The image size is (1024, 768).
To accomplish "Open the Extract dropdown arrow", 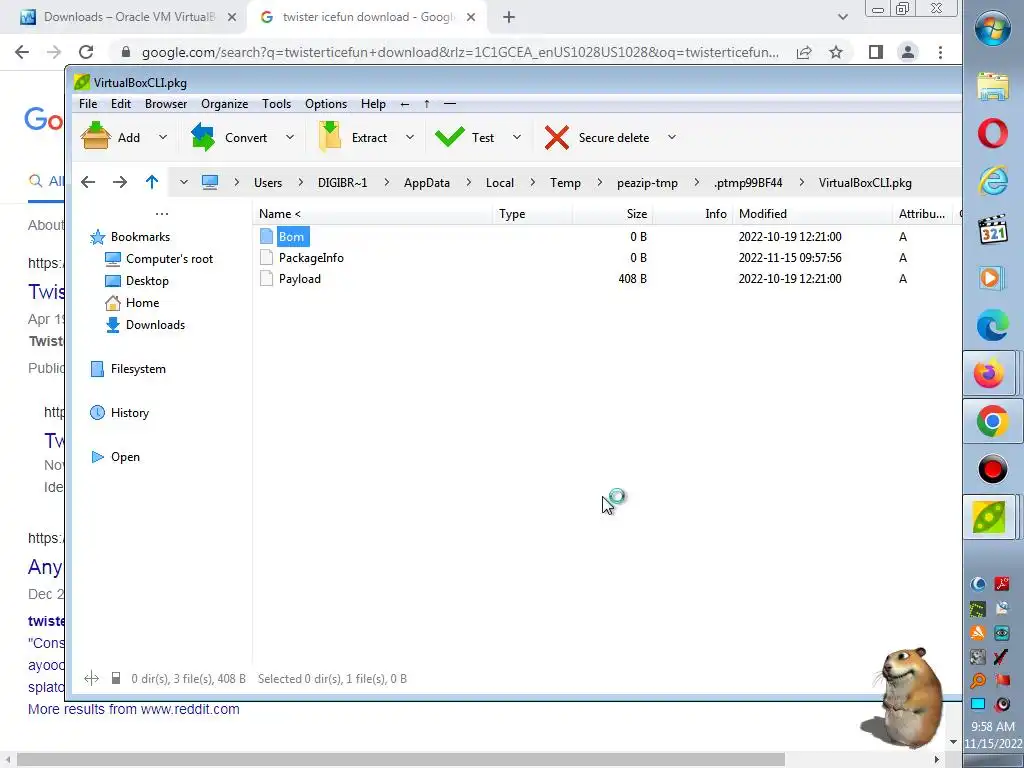I will [x=409, y=137].
